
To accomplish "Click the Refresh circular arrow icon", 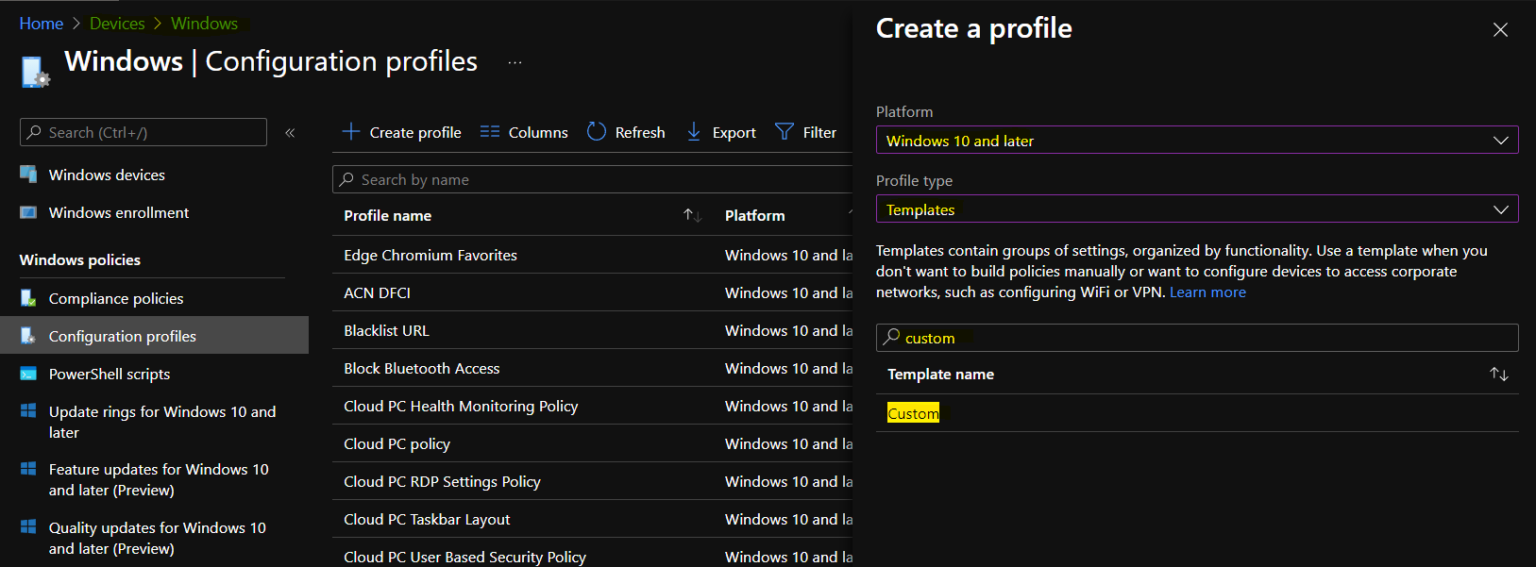I will [x=597, y=132].
